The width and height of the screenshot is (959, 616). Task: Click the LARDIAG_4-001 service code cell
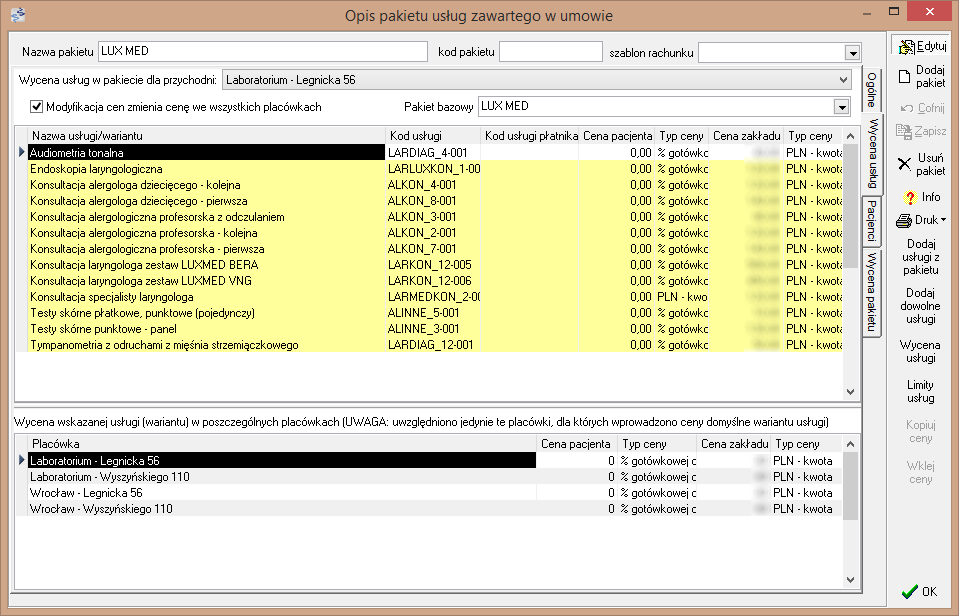click(x=433, y=153)
